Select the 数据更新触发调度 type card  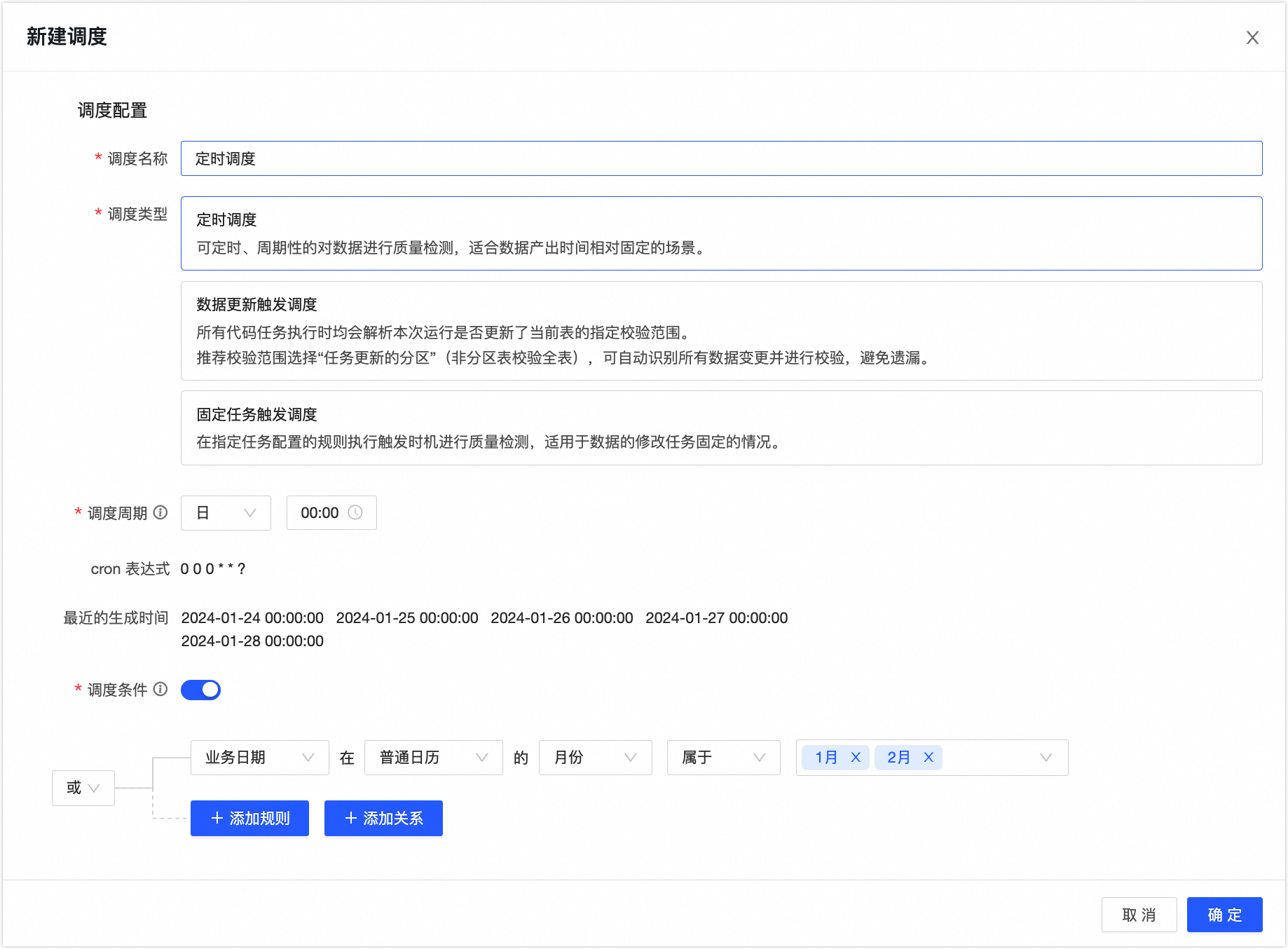coord(721,331)
